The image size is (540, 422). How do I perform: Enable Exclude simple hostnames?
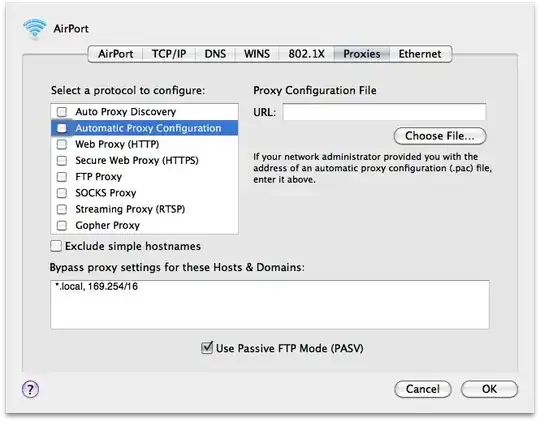pyautogui.click(x=56, y=246)
